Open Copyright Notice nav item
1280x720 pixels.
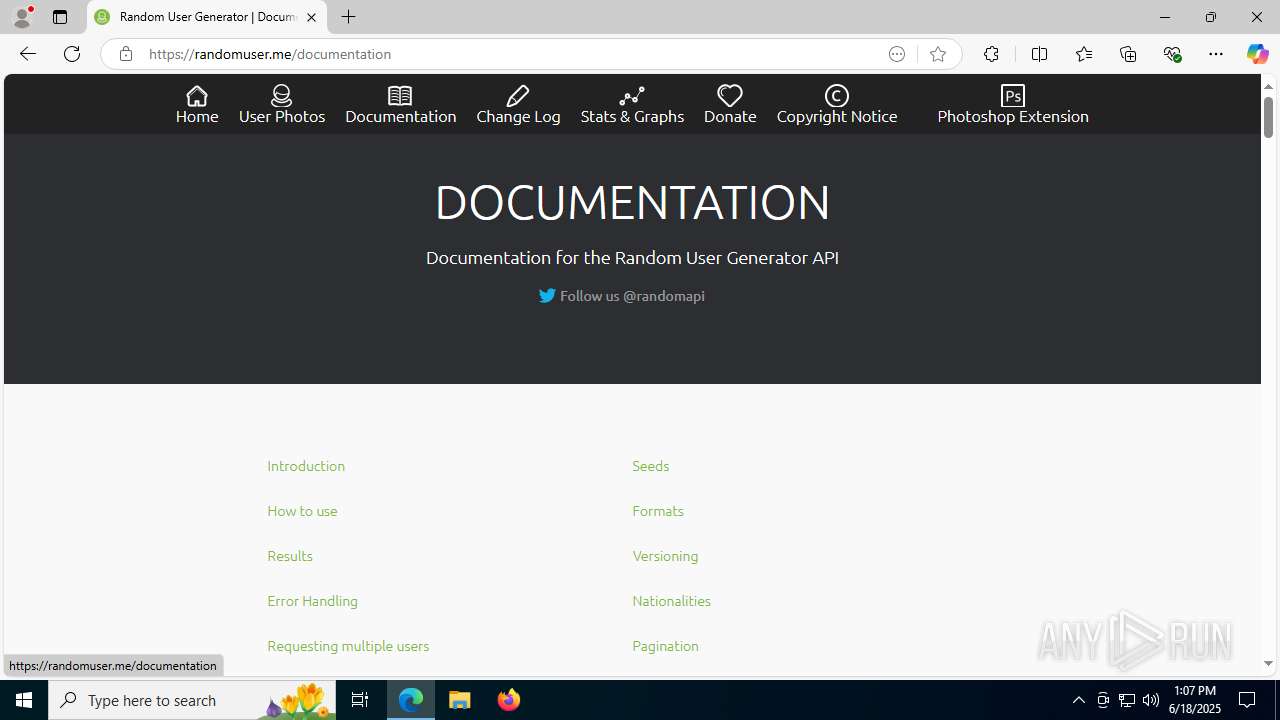[837, 105]
